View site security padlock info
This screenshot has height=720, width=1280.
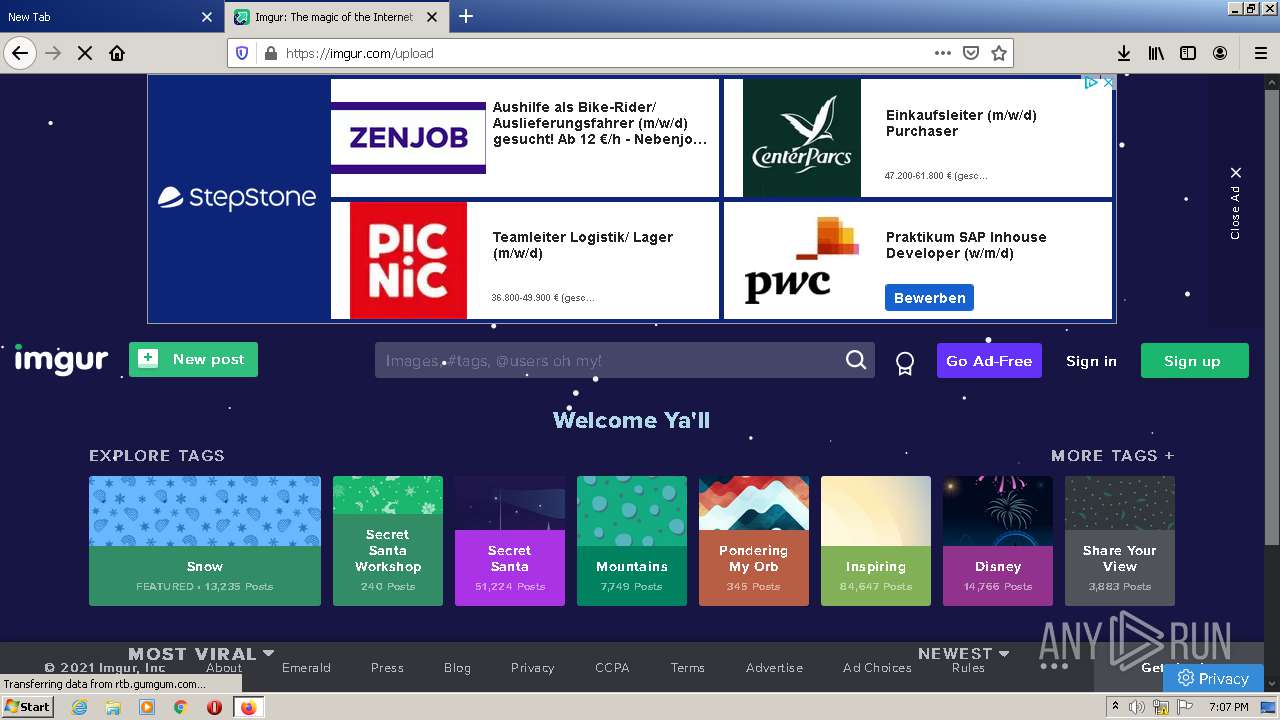click(x=269, y=53)
